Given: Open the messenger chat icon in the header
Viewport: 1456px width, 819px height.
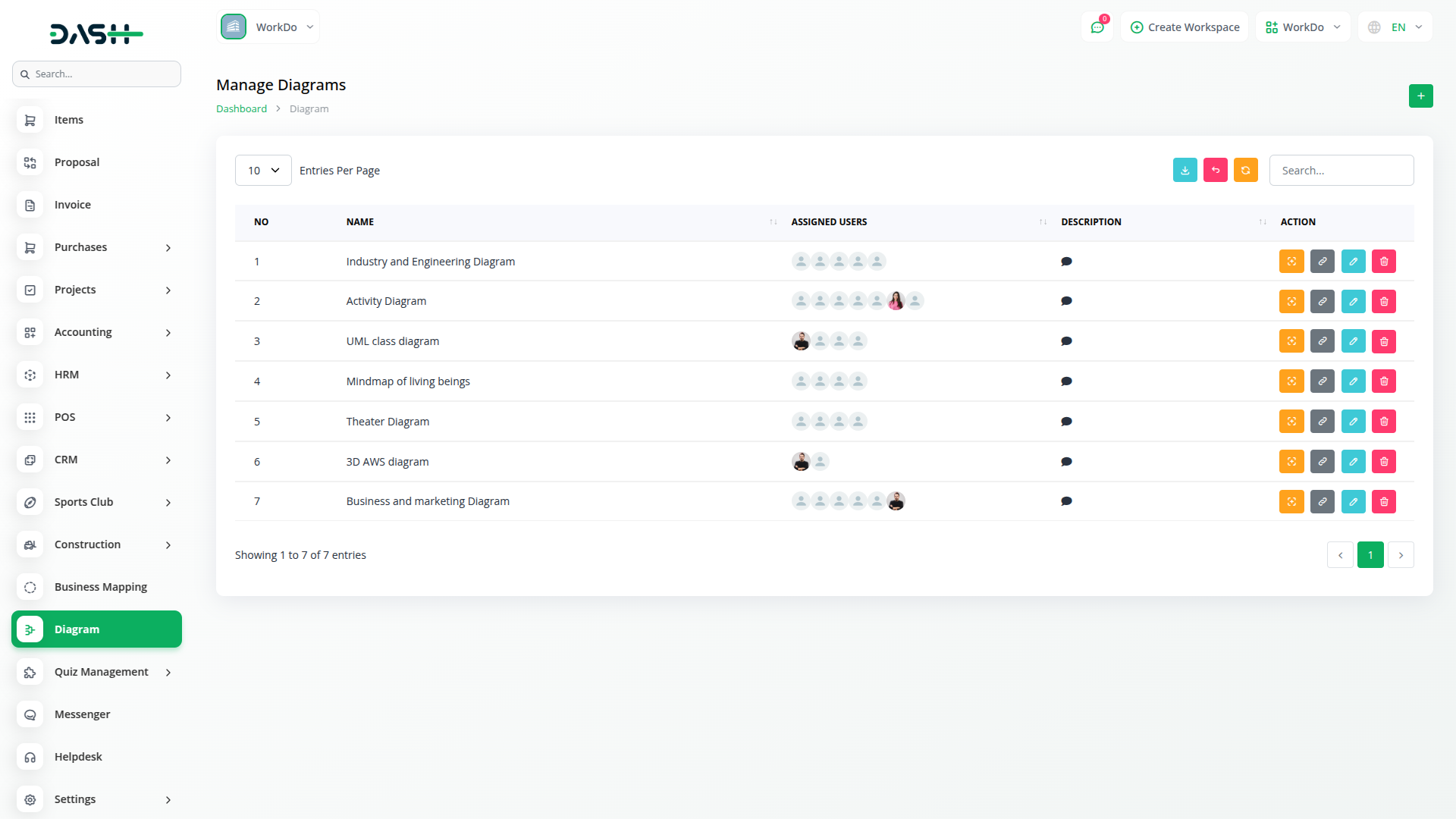Looking at the screenshot, I should coord(1097,27).
